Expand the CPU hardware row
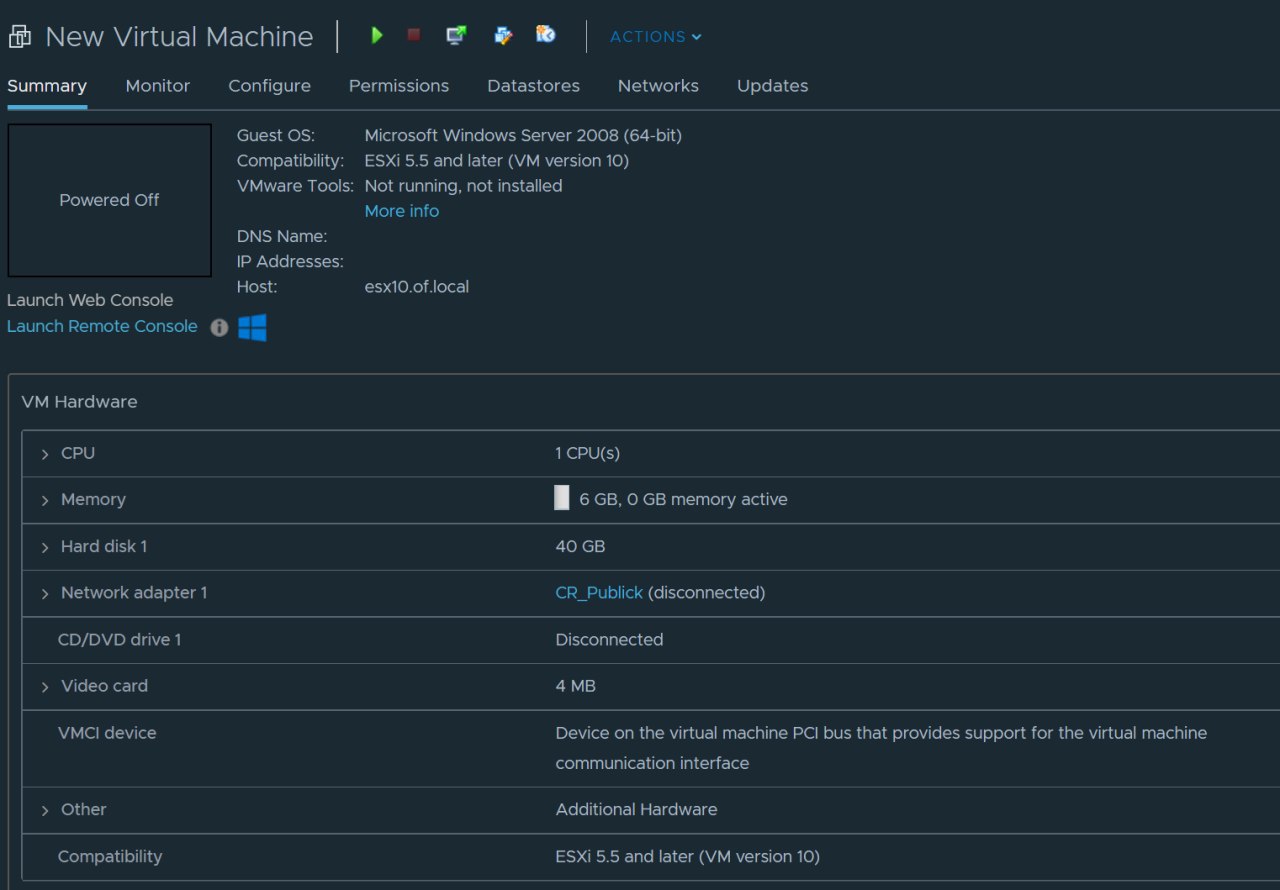Image resolution: width=1280 pixels, height=890 pixels. 45,454
